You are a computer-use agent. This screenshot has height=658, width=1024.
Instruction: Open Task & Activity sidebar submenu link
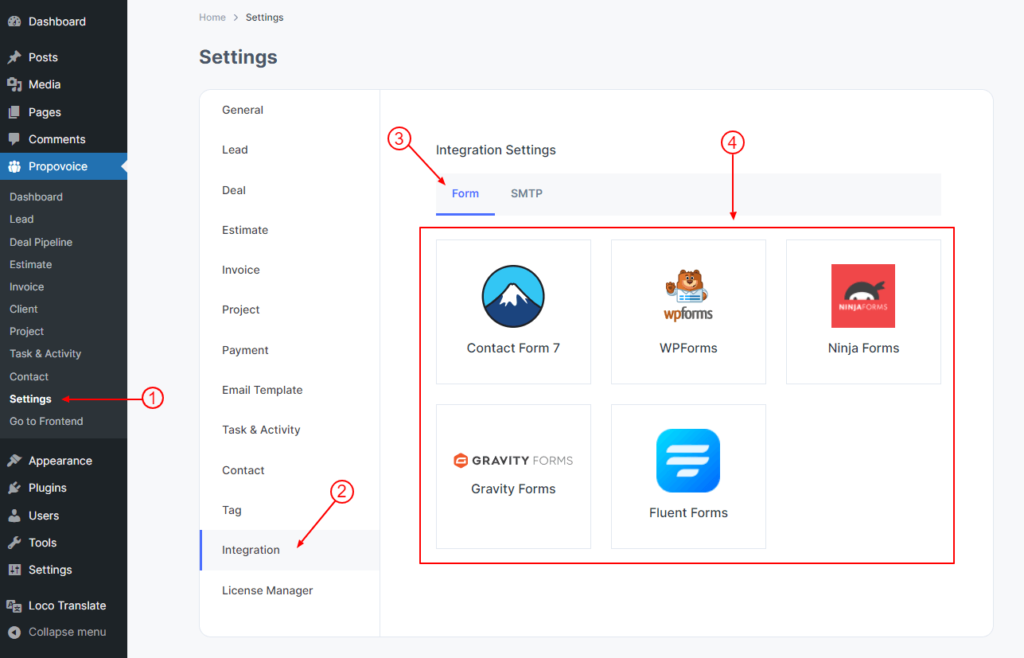45,353
